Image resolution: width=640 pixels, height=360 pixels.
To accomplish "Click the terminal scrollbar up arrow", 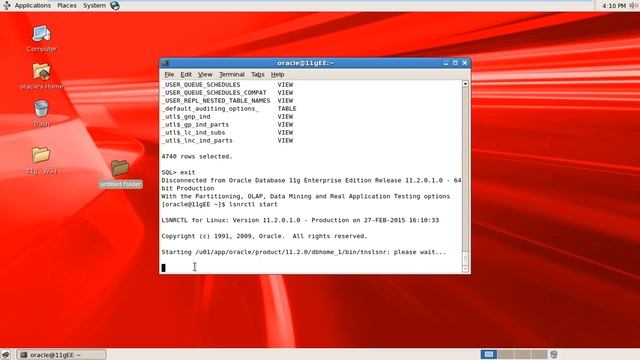I will (x=465, y=83).
